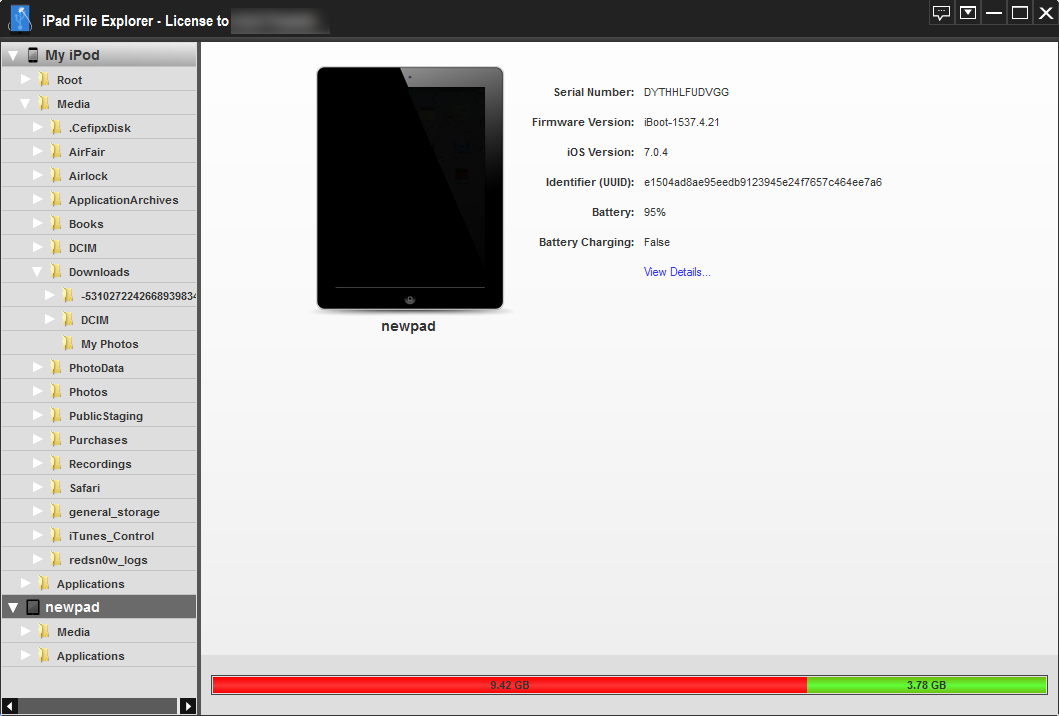The image size is (1059, 716).
Task: Collapse the Downloads folder
Action: [x=38, y=272]
